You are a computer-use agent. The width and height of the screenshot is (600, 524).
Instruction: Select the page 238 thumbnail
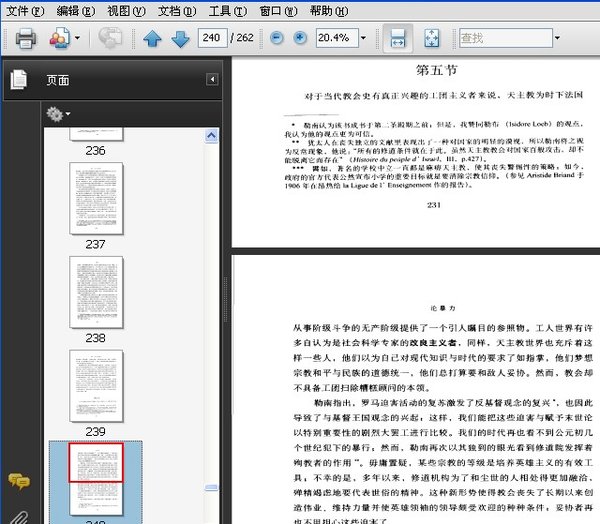[96, 292]
